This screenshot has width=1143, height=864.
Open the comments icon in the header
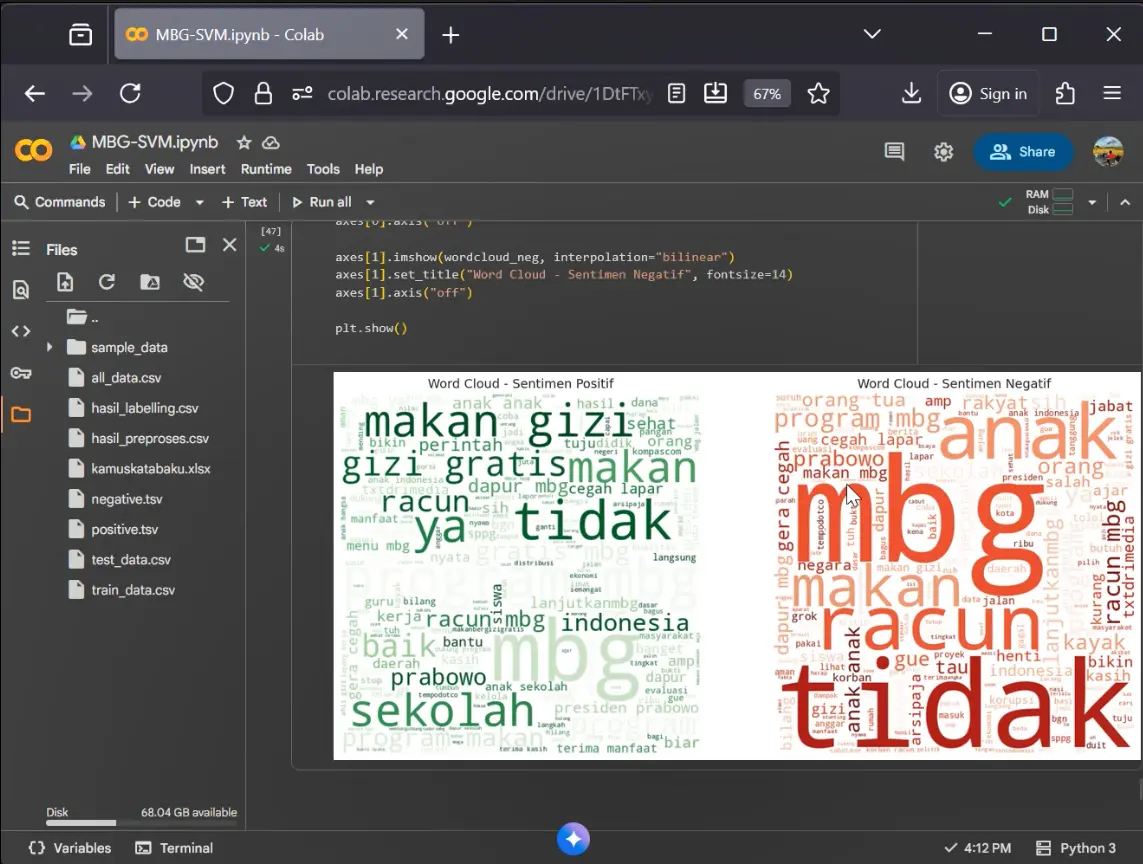[893, 151]
